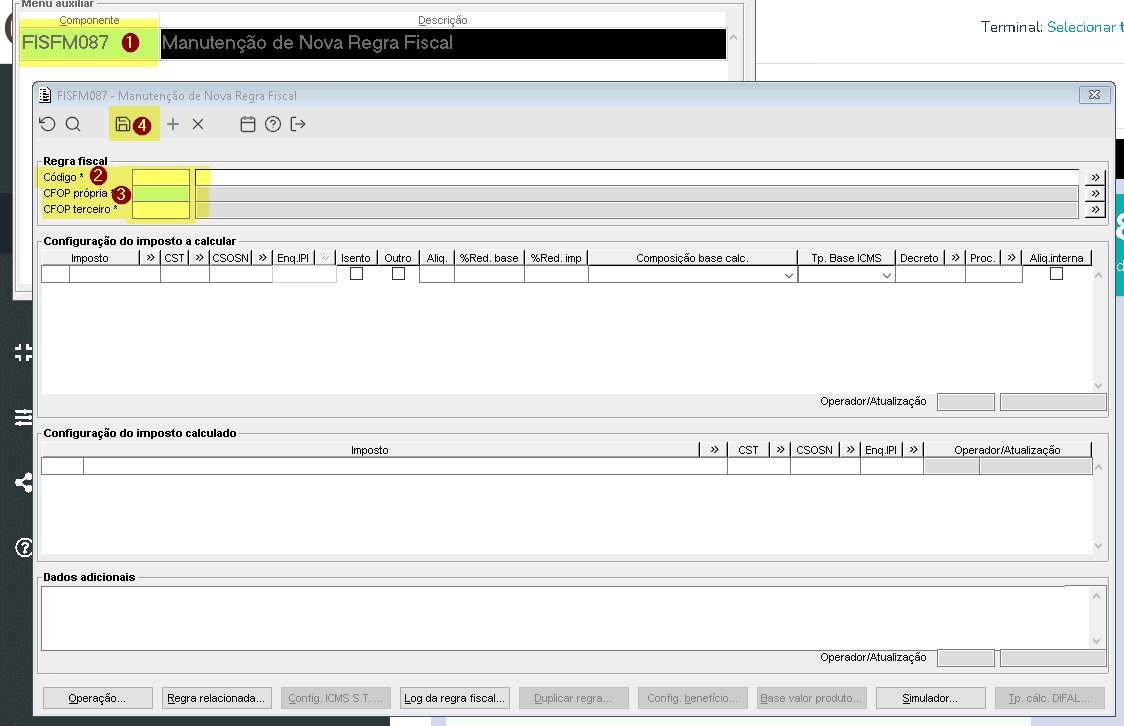1124x726 pixels.
Task: Click the sliders settings icon in sidebar
Action: coord(24,416)
